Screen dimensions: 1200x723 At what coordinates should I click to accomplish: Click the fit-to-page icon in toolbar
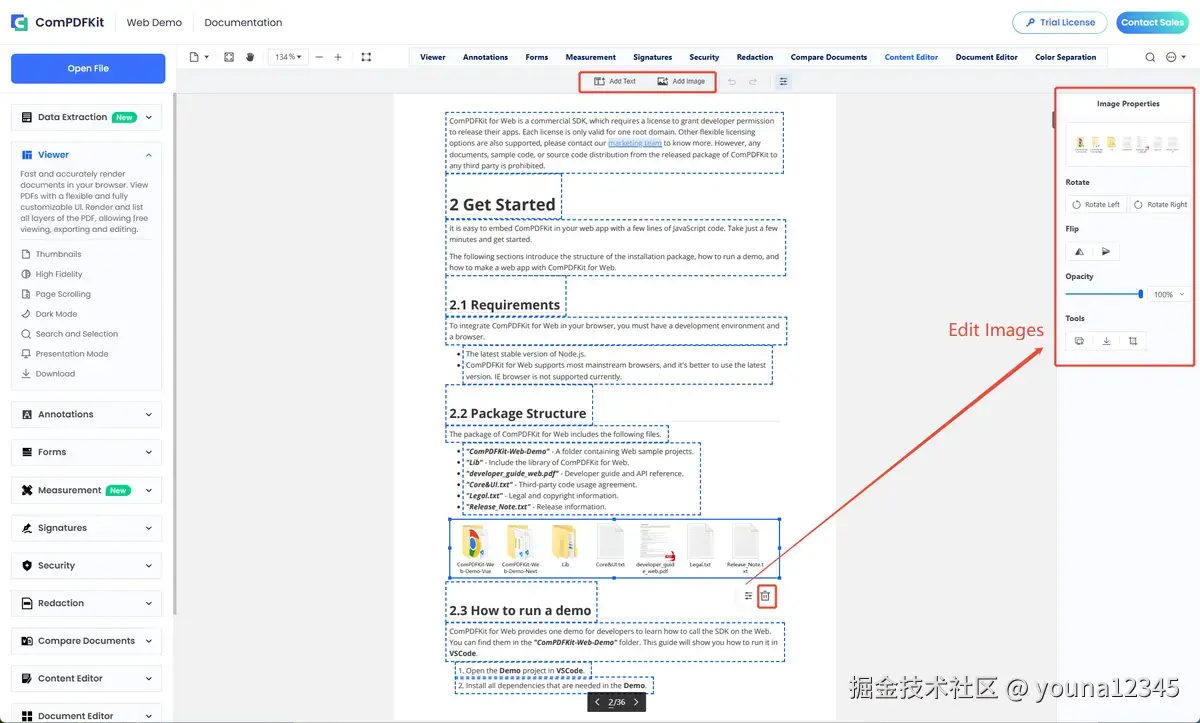click(229, 57)
